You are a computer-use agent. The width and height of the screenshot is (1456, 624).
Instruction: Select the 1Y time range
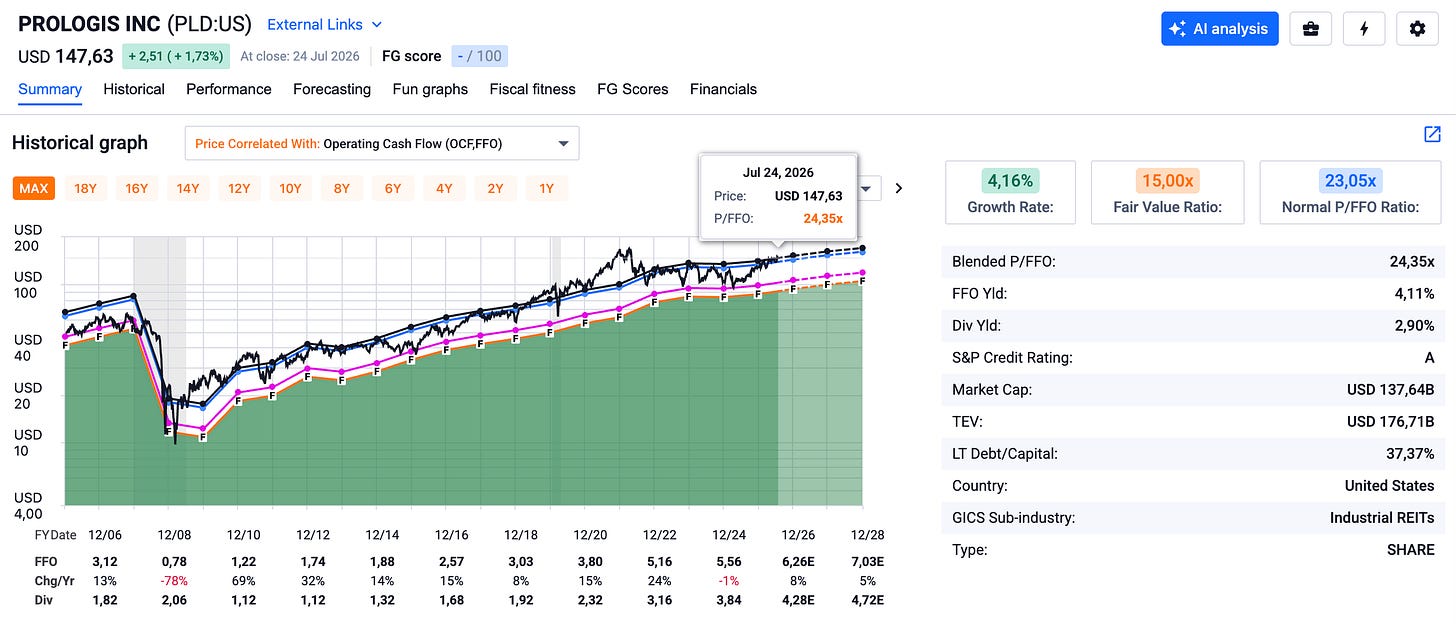[546, 188]
